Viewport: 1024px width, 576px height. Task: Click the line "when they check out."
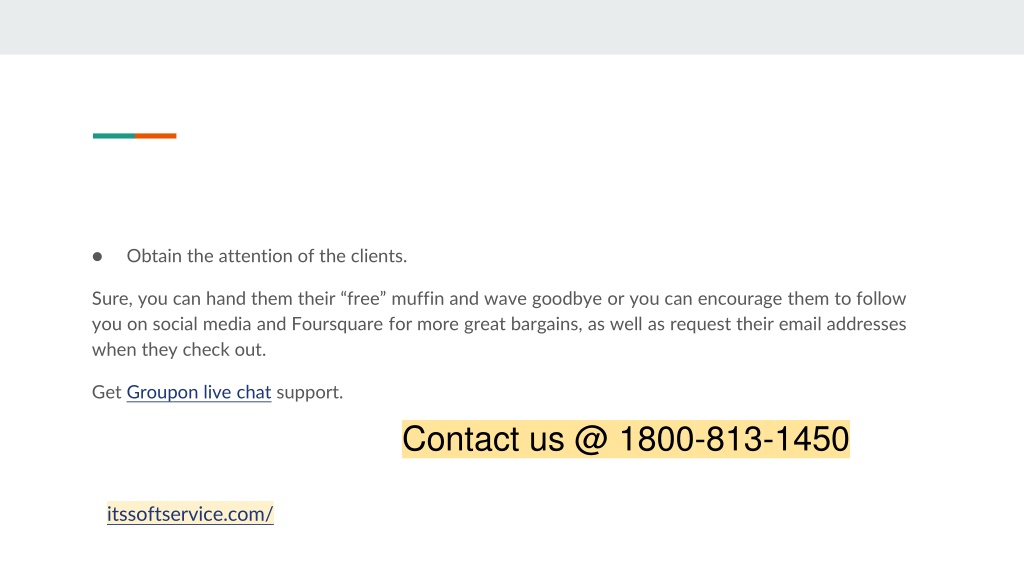[179, 349]
